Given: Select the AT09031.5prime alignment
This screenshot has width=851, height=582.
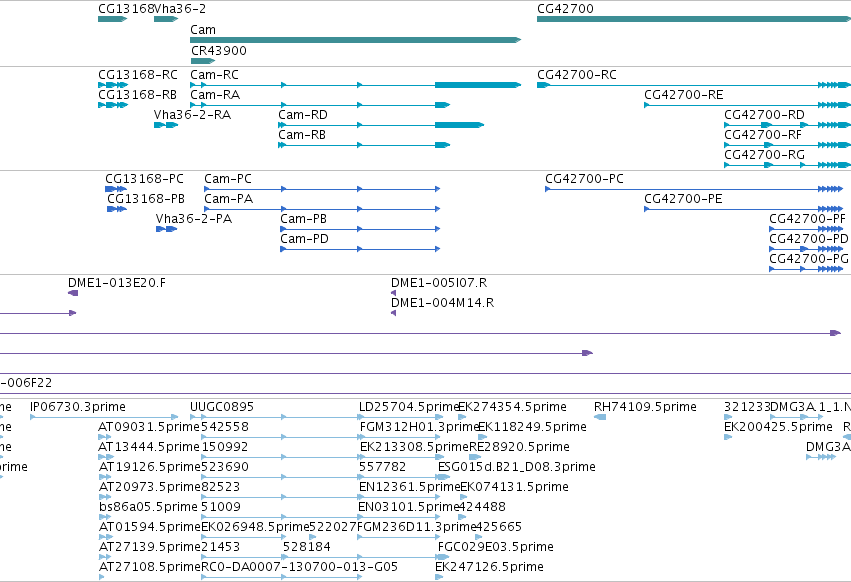Looking at the screenshot, I should point(105,437).
